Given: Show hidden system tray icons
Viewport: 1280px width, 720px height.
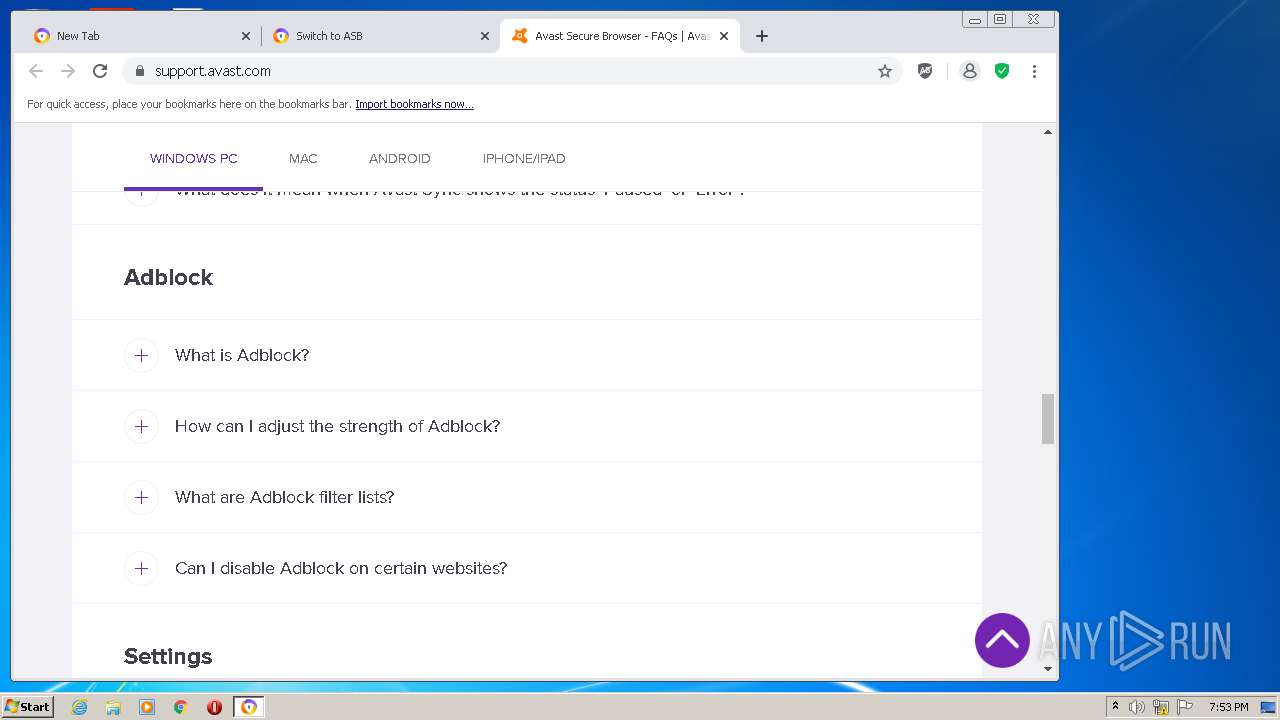Looking at the screenshot, I should pos(1115,707).
